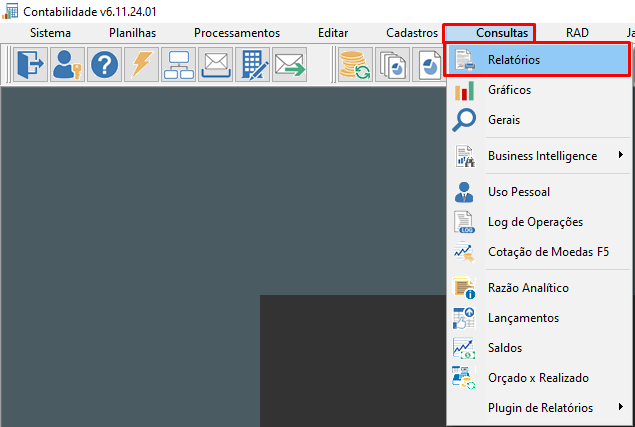Open the Processamentos menu
The width and height of the screenshot is (635, 427).
237,33
